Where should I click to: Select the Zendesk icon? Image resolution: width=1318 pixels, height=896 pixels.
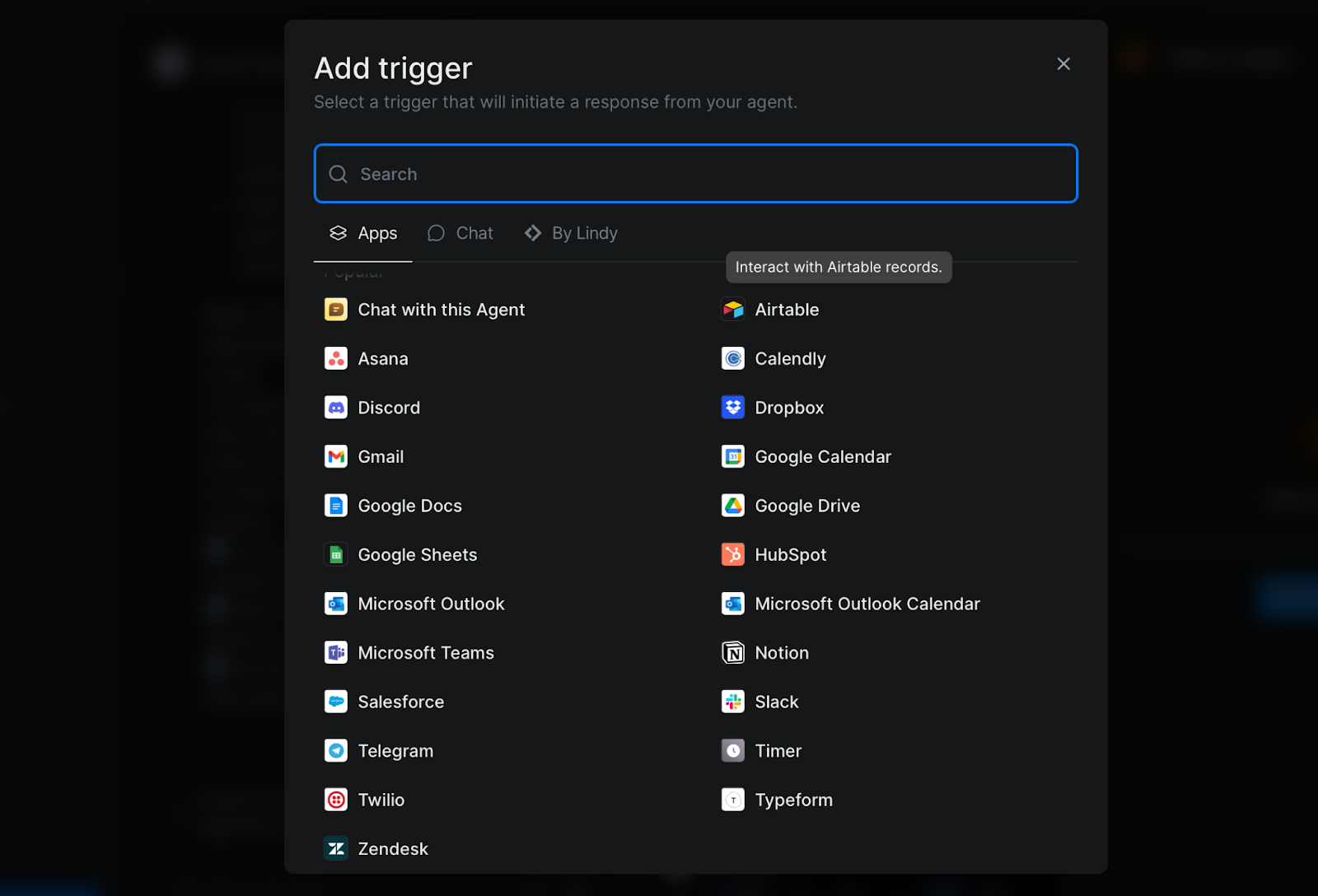tap(335, 849)
